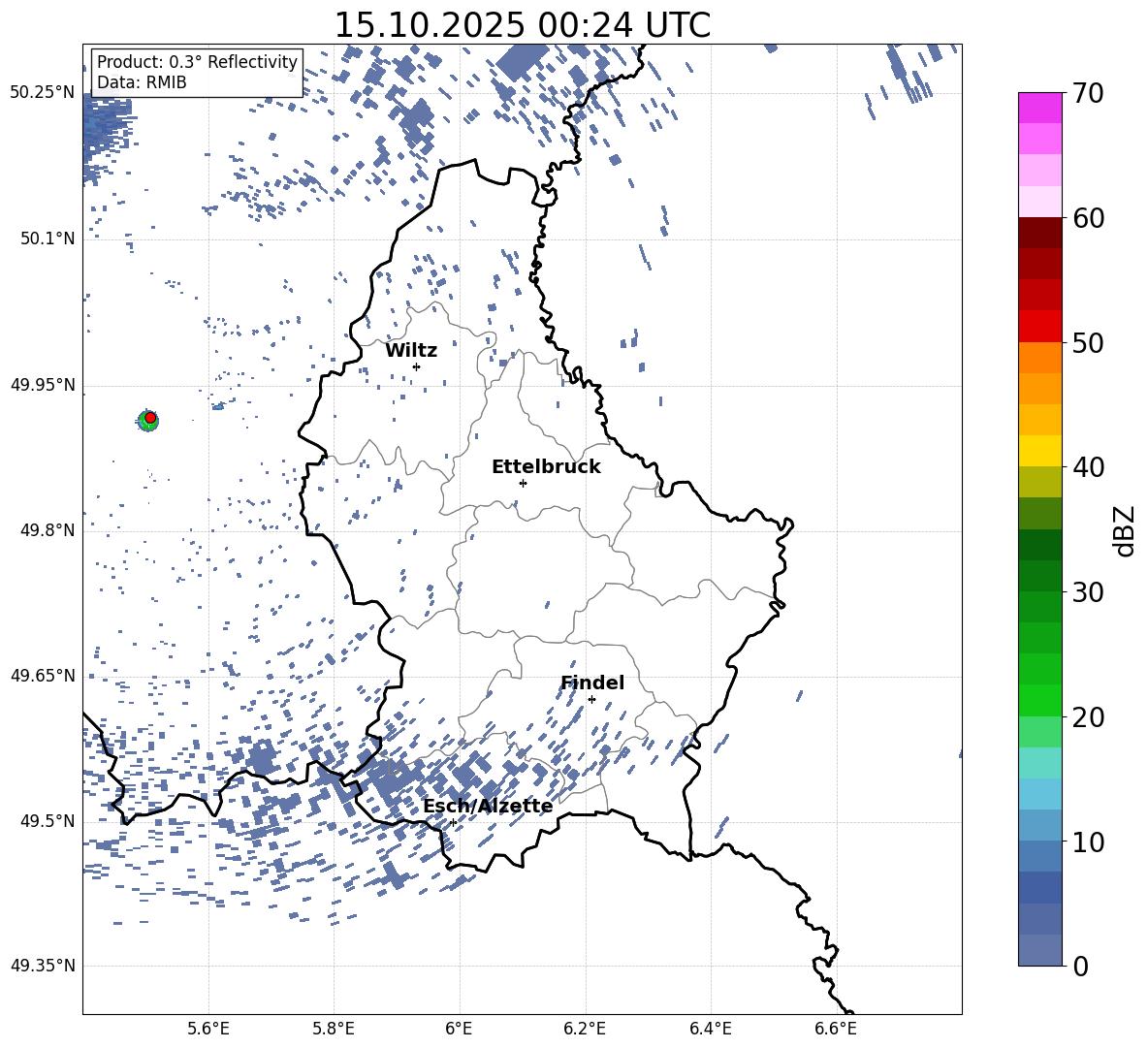Click the title 15.10.2025 00:24 UTC
Viewport: 1148px width, 1048px height.
522,25
